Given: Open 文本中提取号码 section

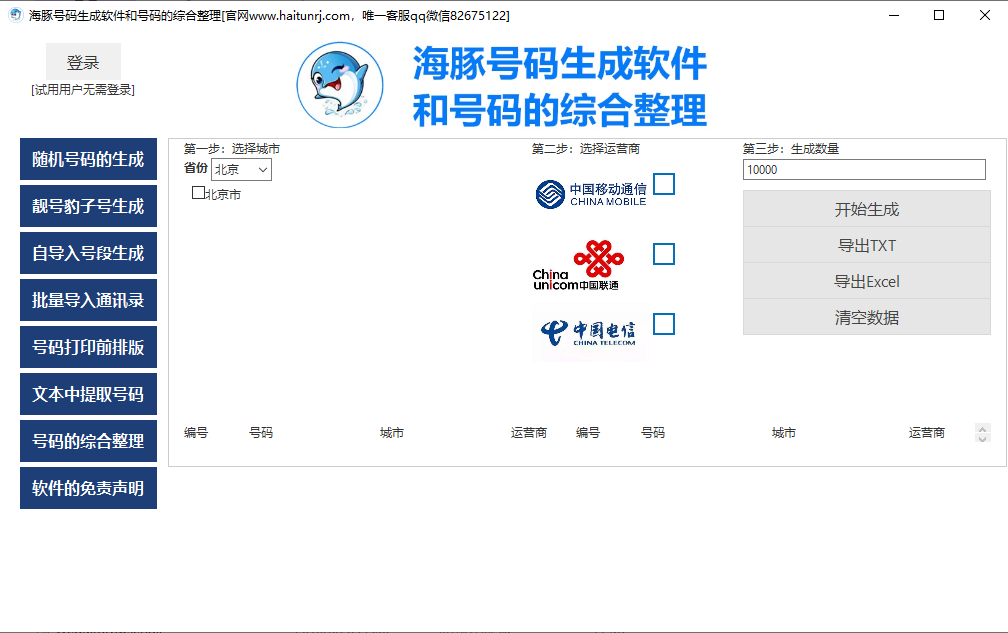Looking at the screenshot, I should coord(88,394).
